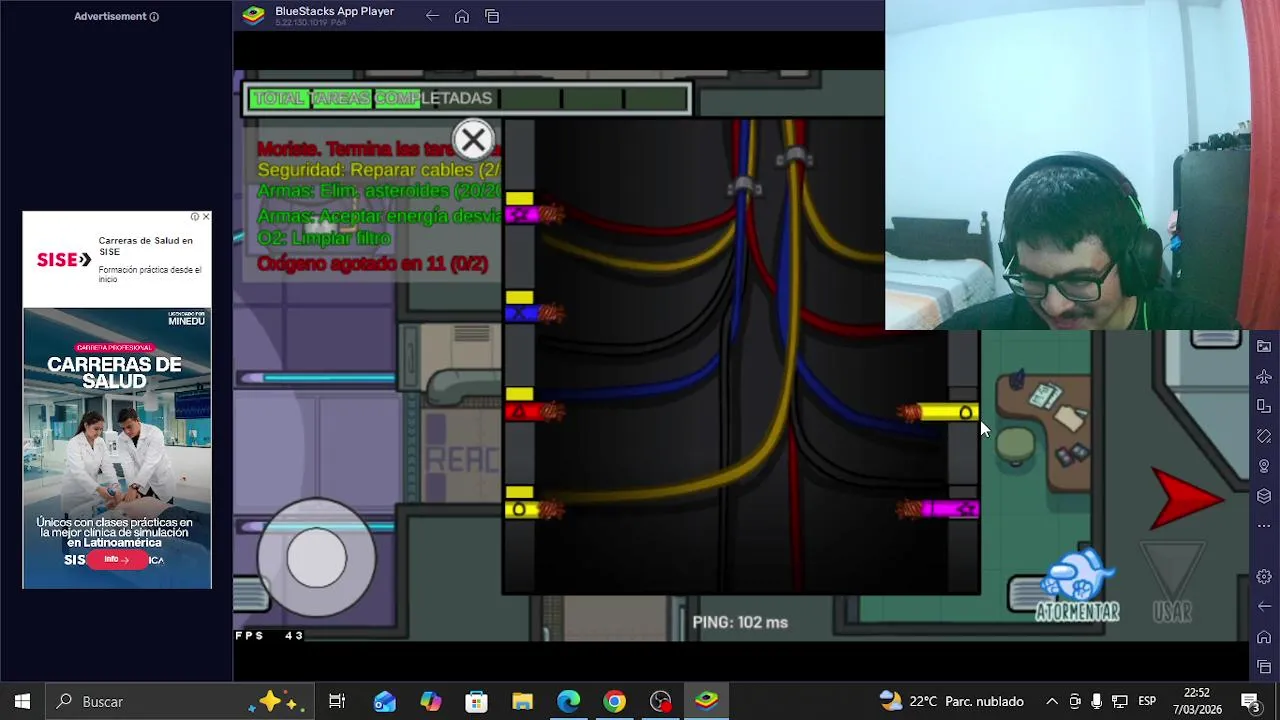Open Copilot from the taskbar
This screenshot has width=1280, height=720.
click(430, 702)
